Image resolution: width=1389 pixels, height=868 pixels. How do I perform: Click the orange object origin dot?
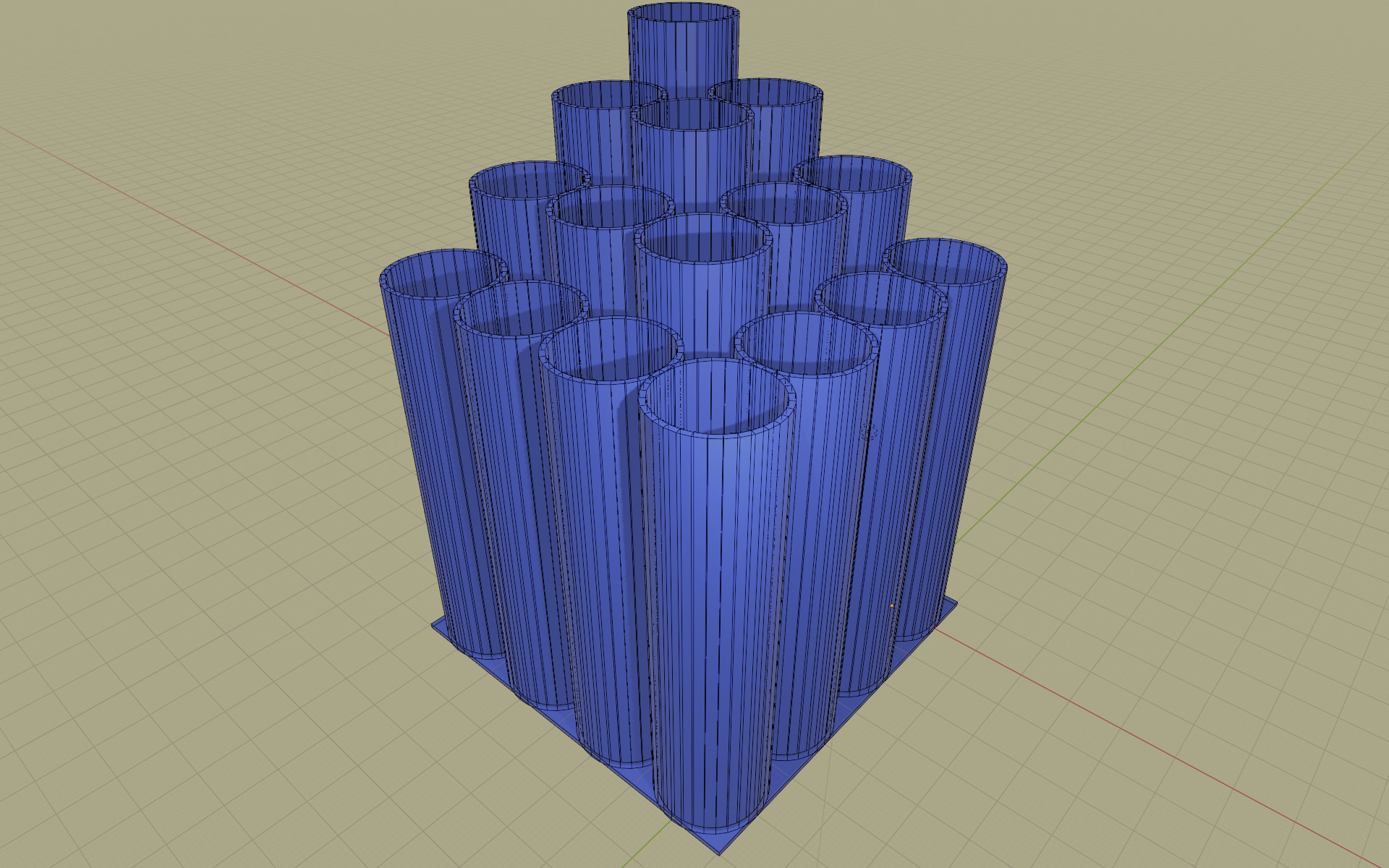[x=891, y=606]
